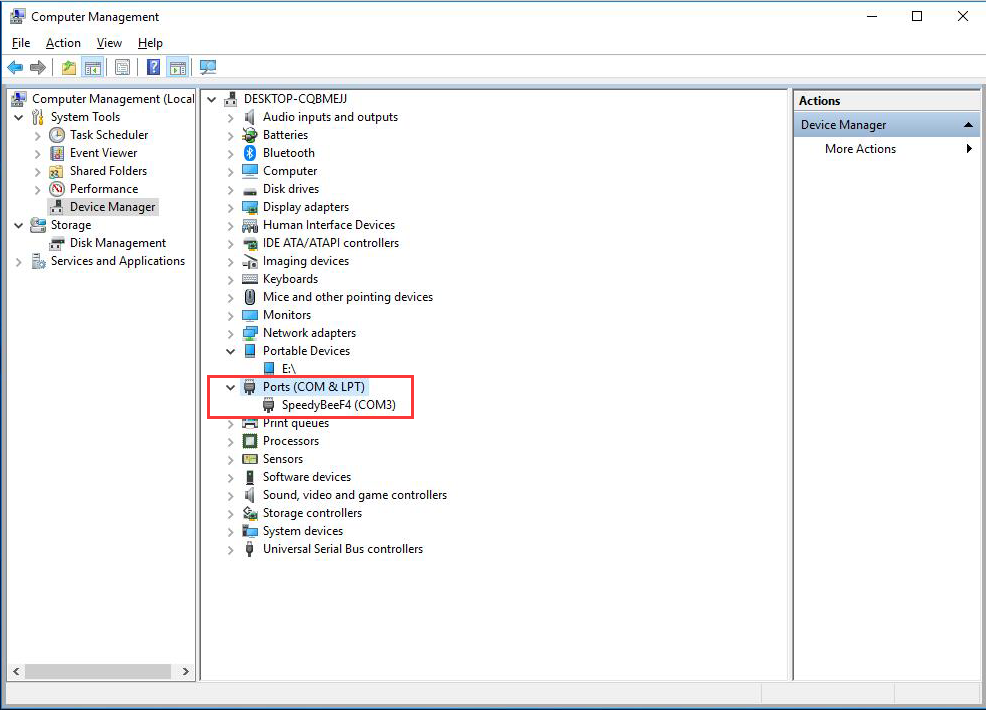Open the View menu
Screen dimensions: 986x710
(x=109, y=43)
